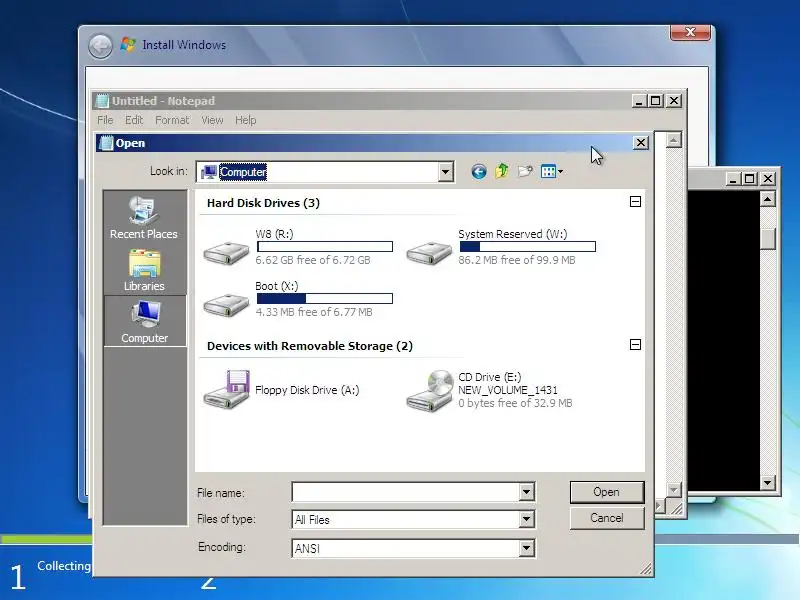The image size is (800, 600).
Task: Click the 6.62 GB free of 6.72 GB text
Action: coord(313,260)
